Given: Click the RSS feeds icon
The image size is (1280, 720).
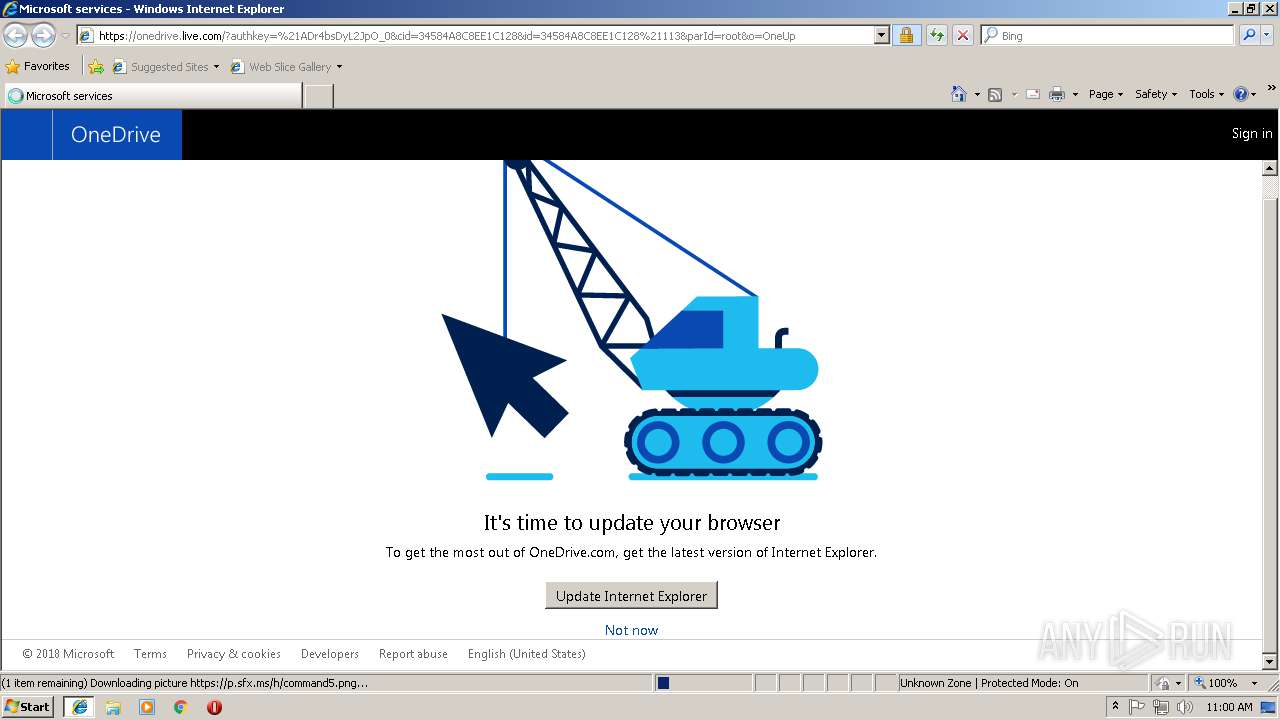Looking at the screenshot, I should click(995, 94).
